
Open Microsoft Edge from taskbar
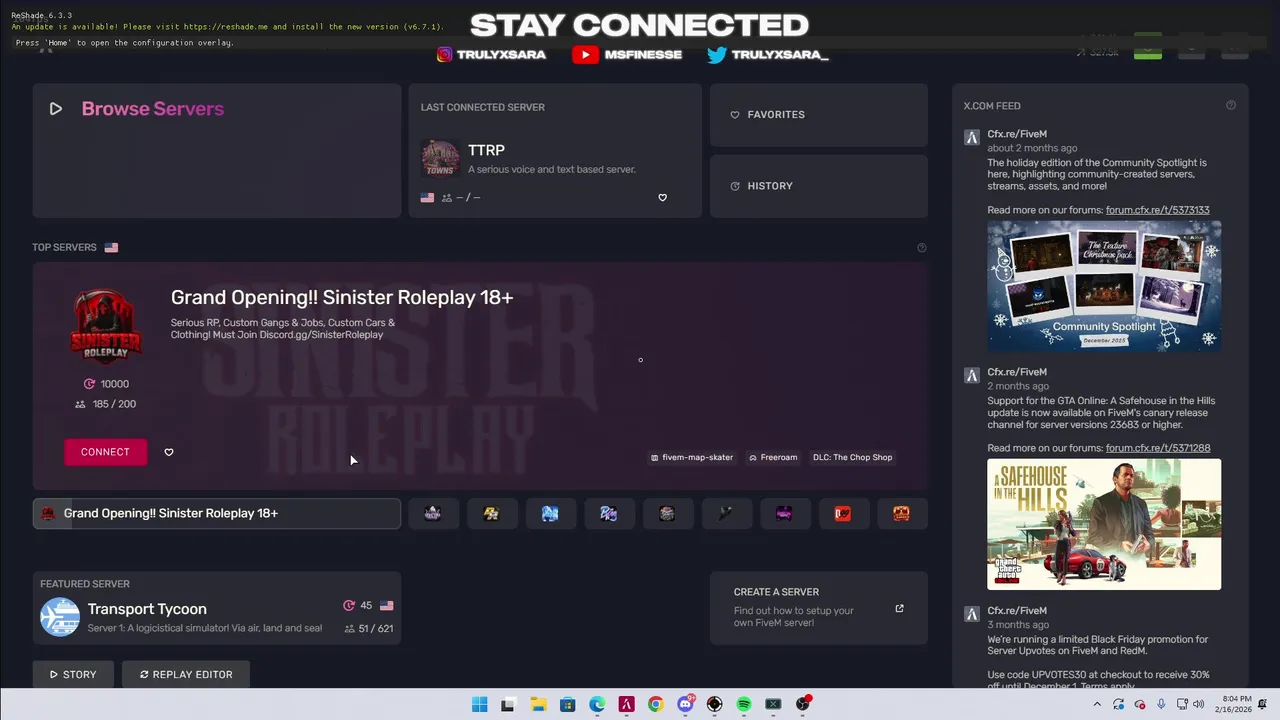(x=597, y=704)
